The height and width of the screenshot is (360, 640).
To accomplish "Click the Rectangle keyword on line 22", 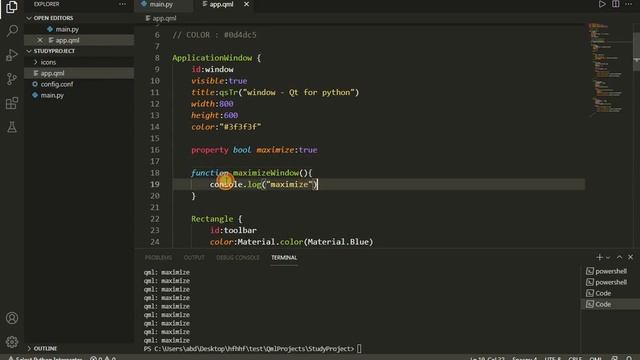I will pos(212,219).
